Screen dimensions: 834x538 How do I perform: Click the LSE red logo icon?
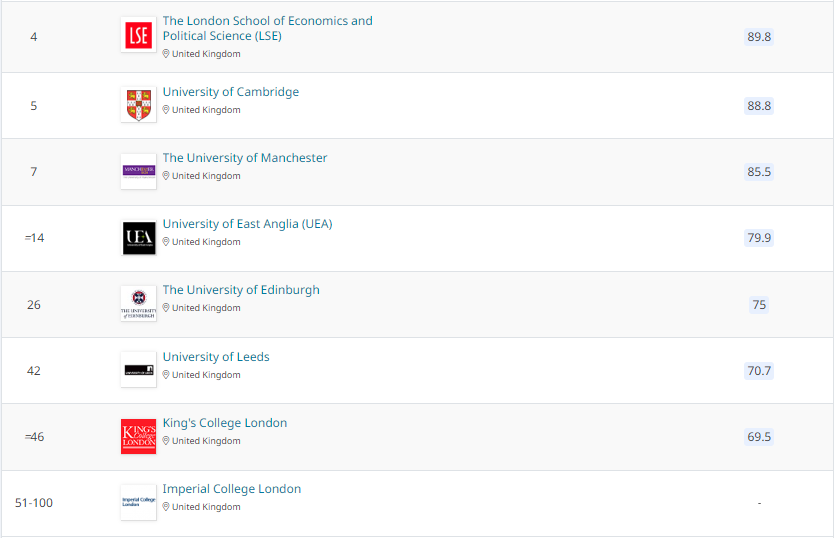pyautogui.click(x=138, y=35)
